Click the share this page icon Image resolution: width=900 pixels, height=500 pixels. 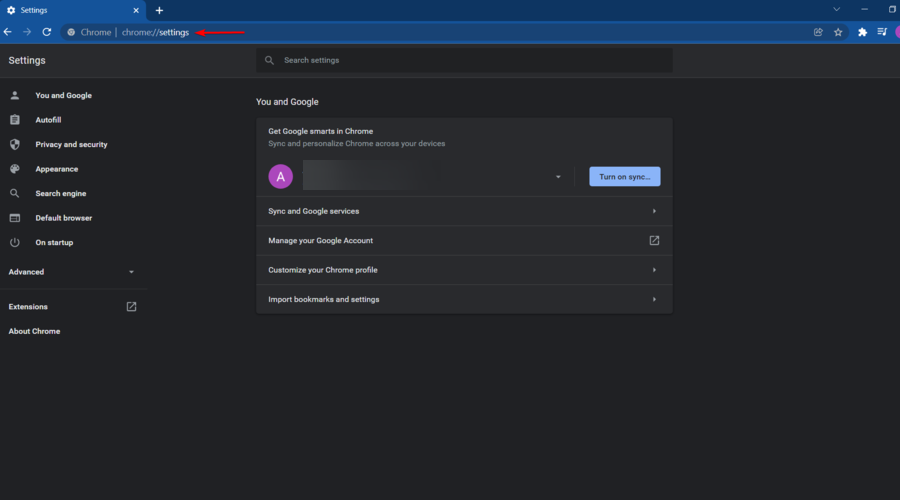pos(818,32)
